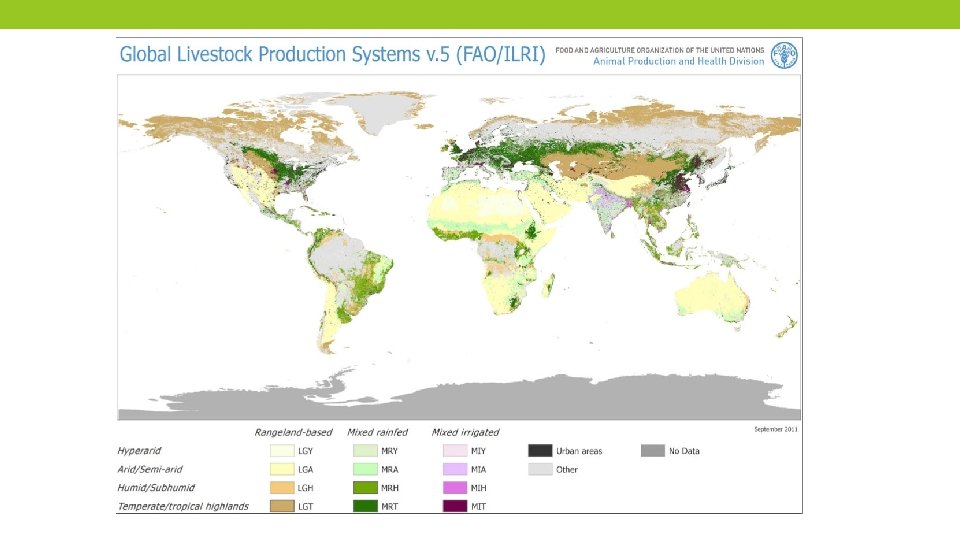The image size is (960, 540).
Task: Click the 'Other' legend label
Action: tap(567, 470)
